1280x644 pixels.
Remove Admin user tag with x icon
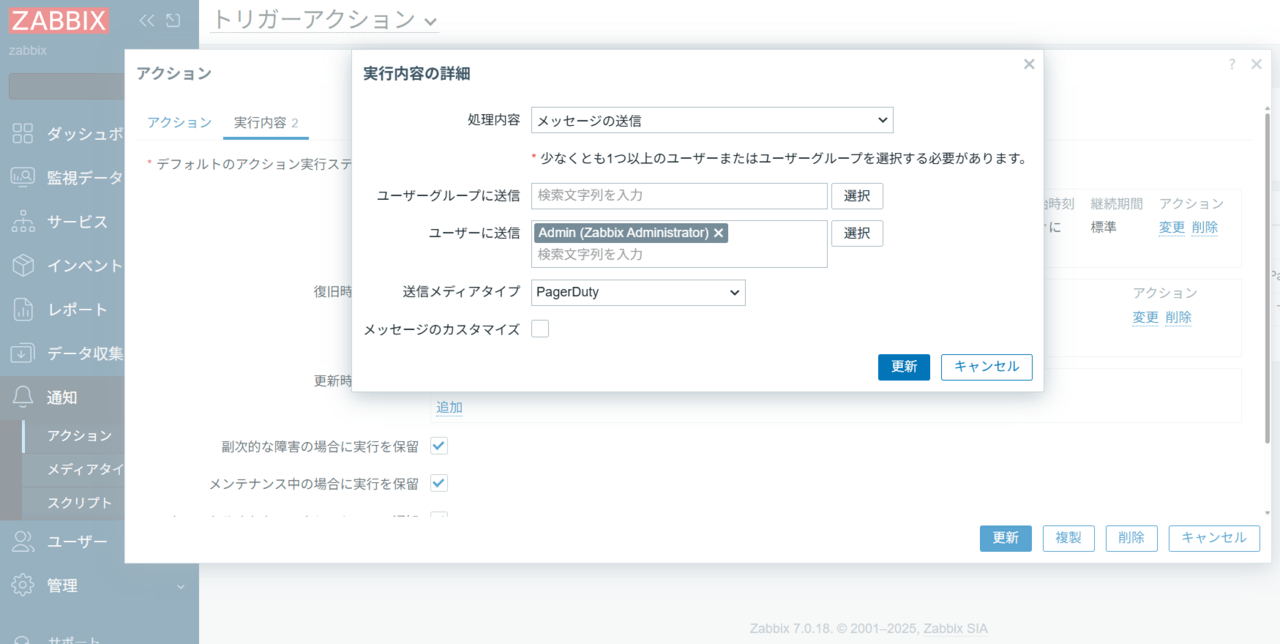[718, 233]
